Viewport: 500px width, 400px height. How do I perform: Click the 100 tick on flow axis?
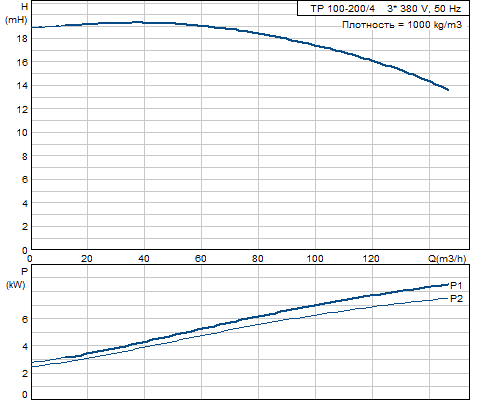(x=315, y=259)
